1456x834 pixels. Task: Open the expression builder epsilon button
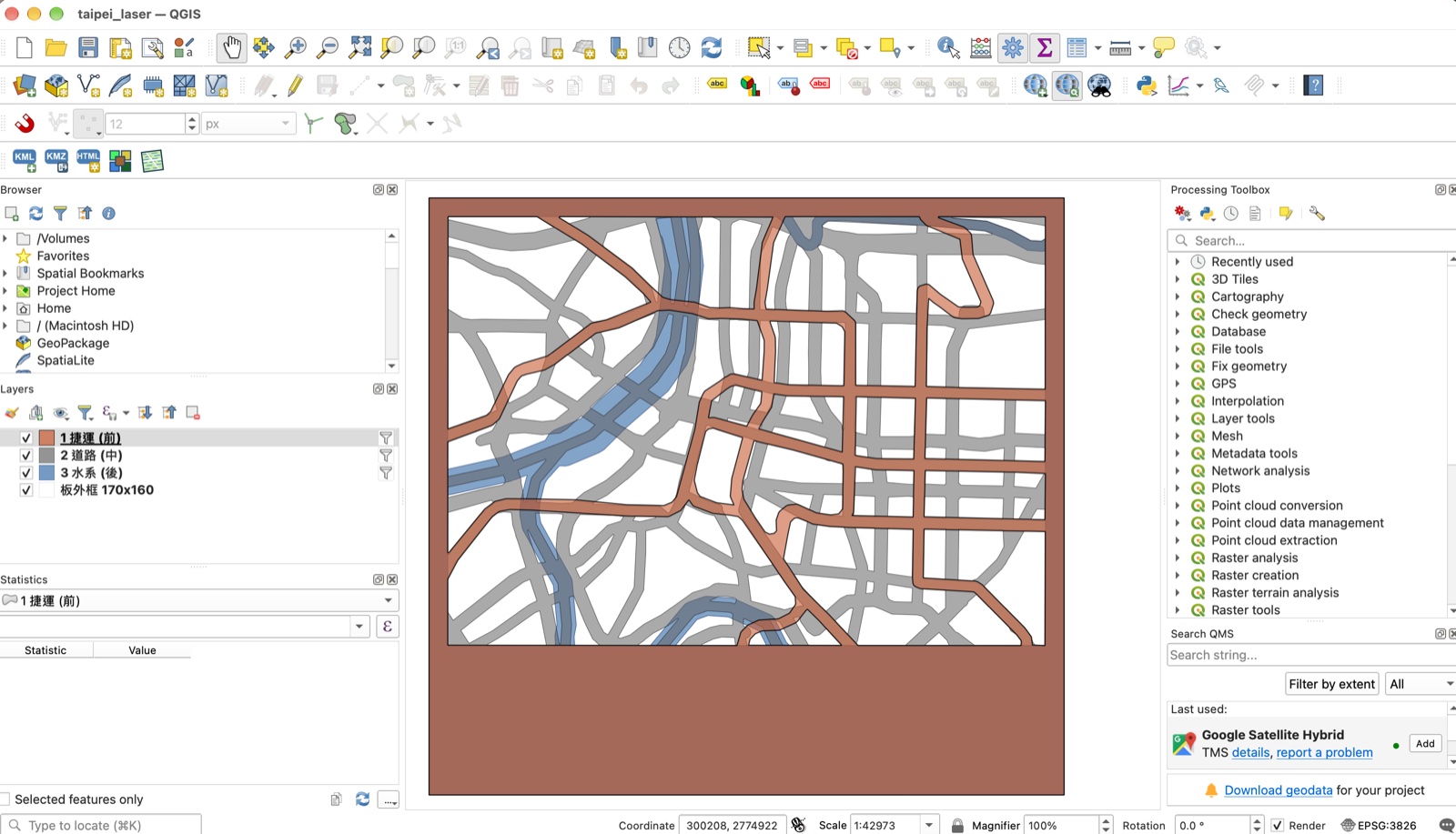388,626
